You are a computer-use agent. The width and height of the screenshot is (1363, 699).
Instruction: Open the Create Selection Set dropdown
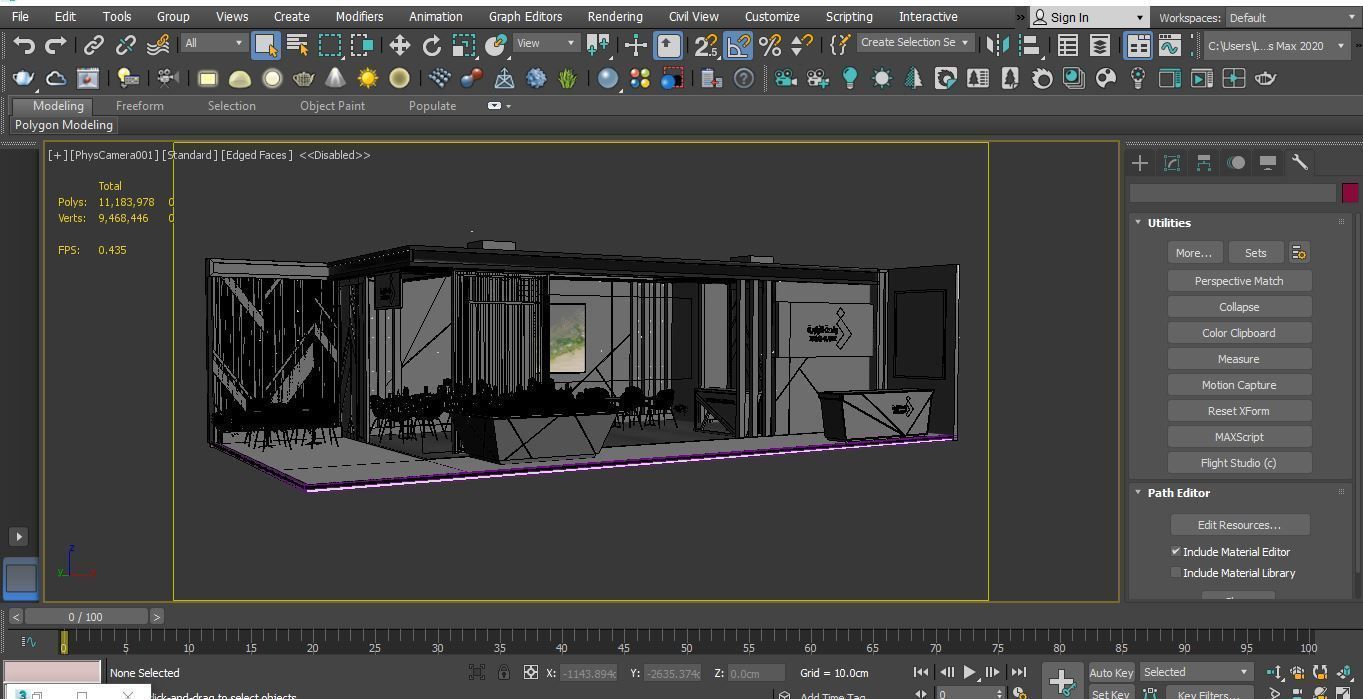click(915, 43)
